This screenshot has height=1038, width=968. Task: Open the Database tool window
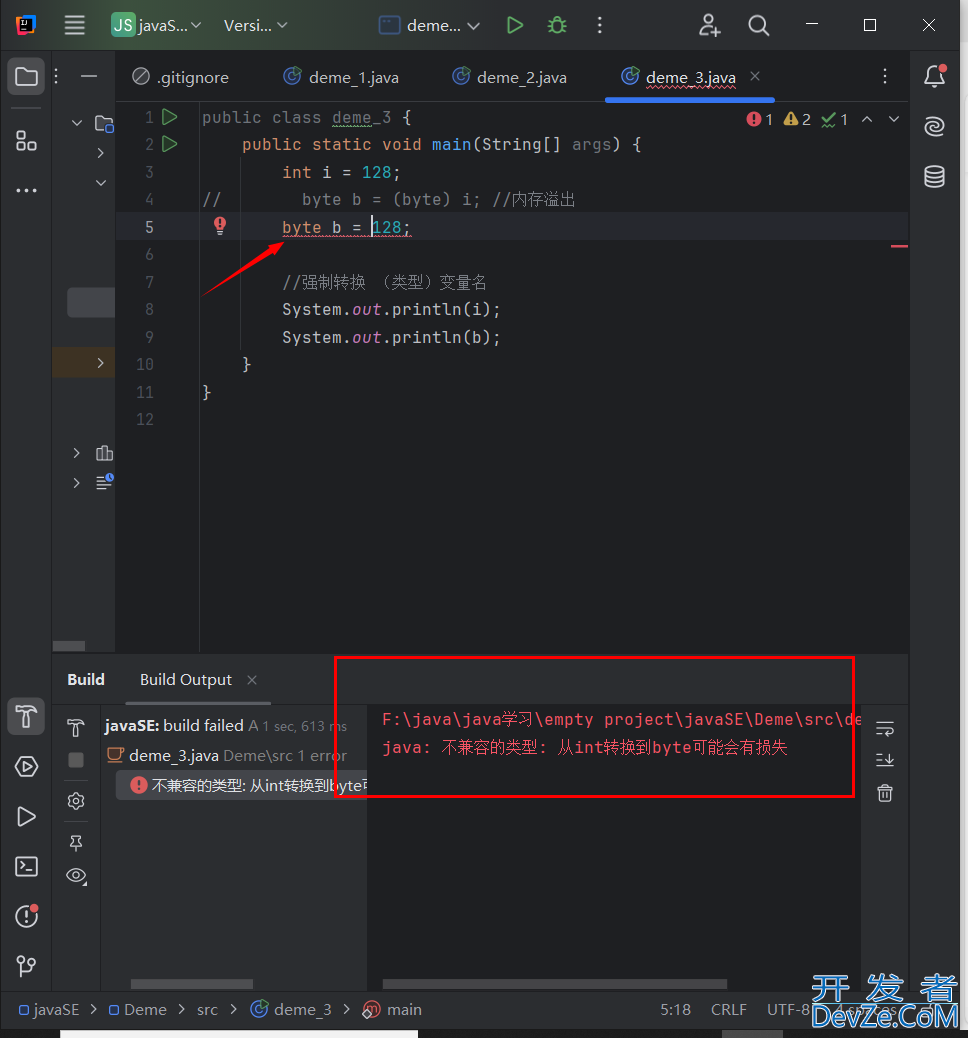click(x=934, y=177)
